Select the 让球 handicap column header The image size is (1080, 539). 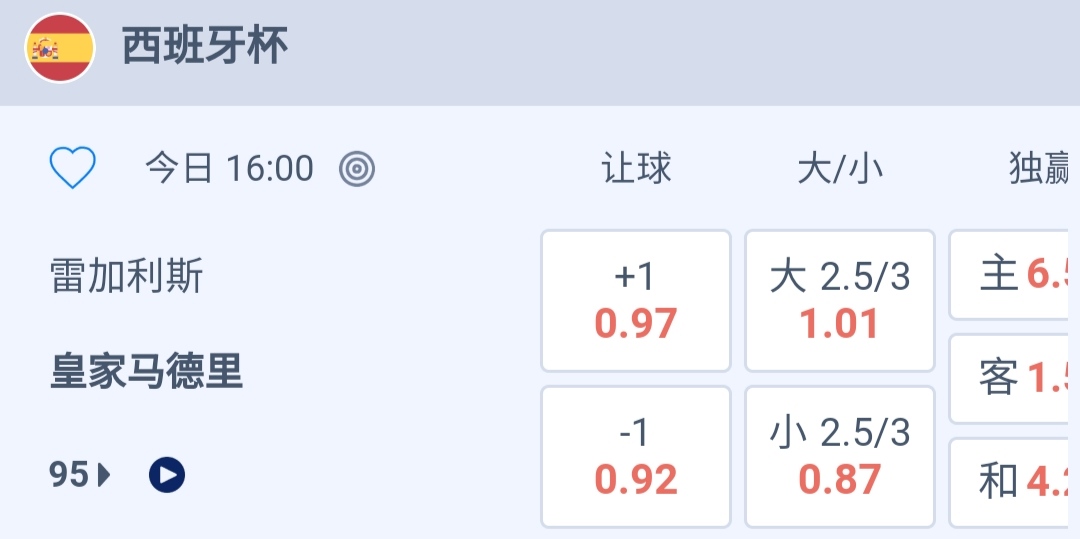pyautogui.click(x=636, y=169)
